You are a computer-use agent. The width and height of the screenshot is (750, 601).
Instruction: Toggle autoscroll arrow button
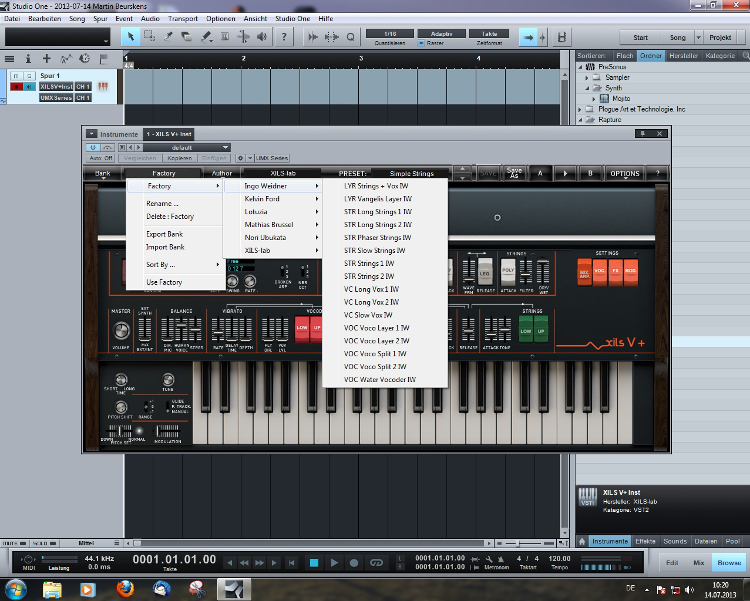click(x=528, y=37)
